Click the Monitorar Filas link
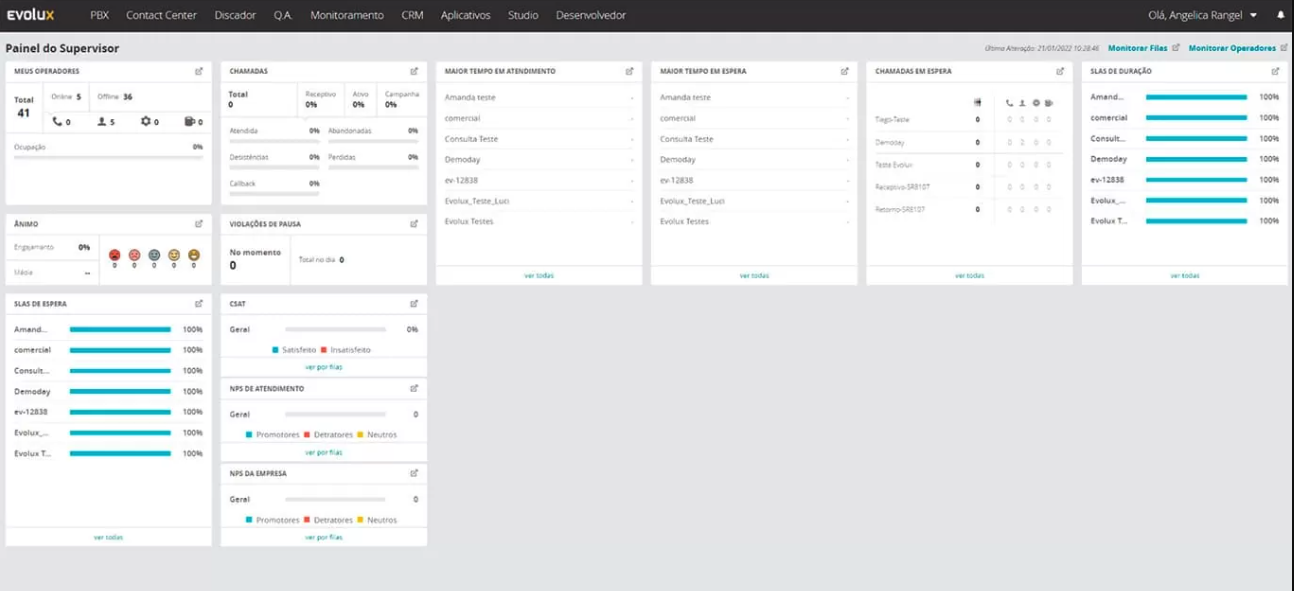The height and width of the screenshot is (591, 1294). click(x=1138, y=46)
